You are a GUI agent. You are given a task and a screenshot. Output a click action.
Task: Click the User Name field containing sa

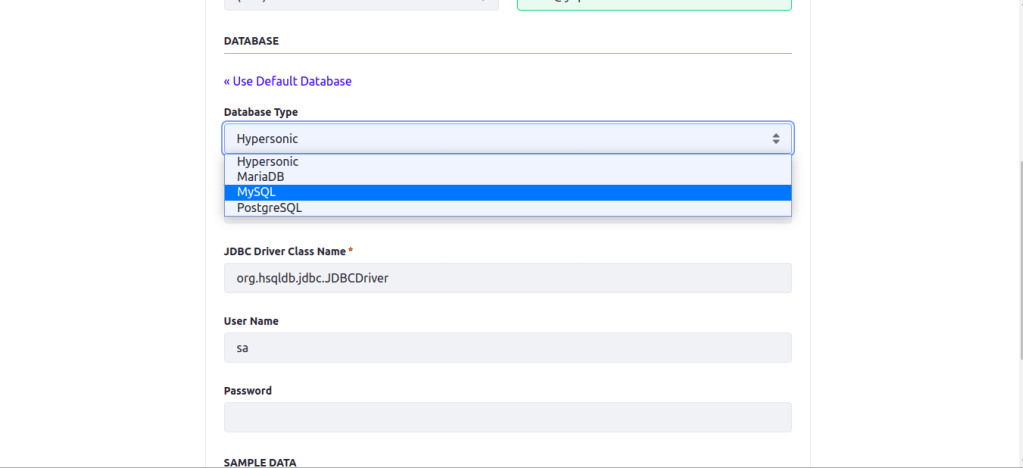[507, 347]
